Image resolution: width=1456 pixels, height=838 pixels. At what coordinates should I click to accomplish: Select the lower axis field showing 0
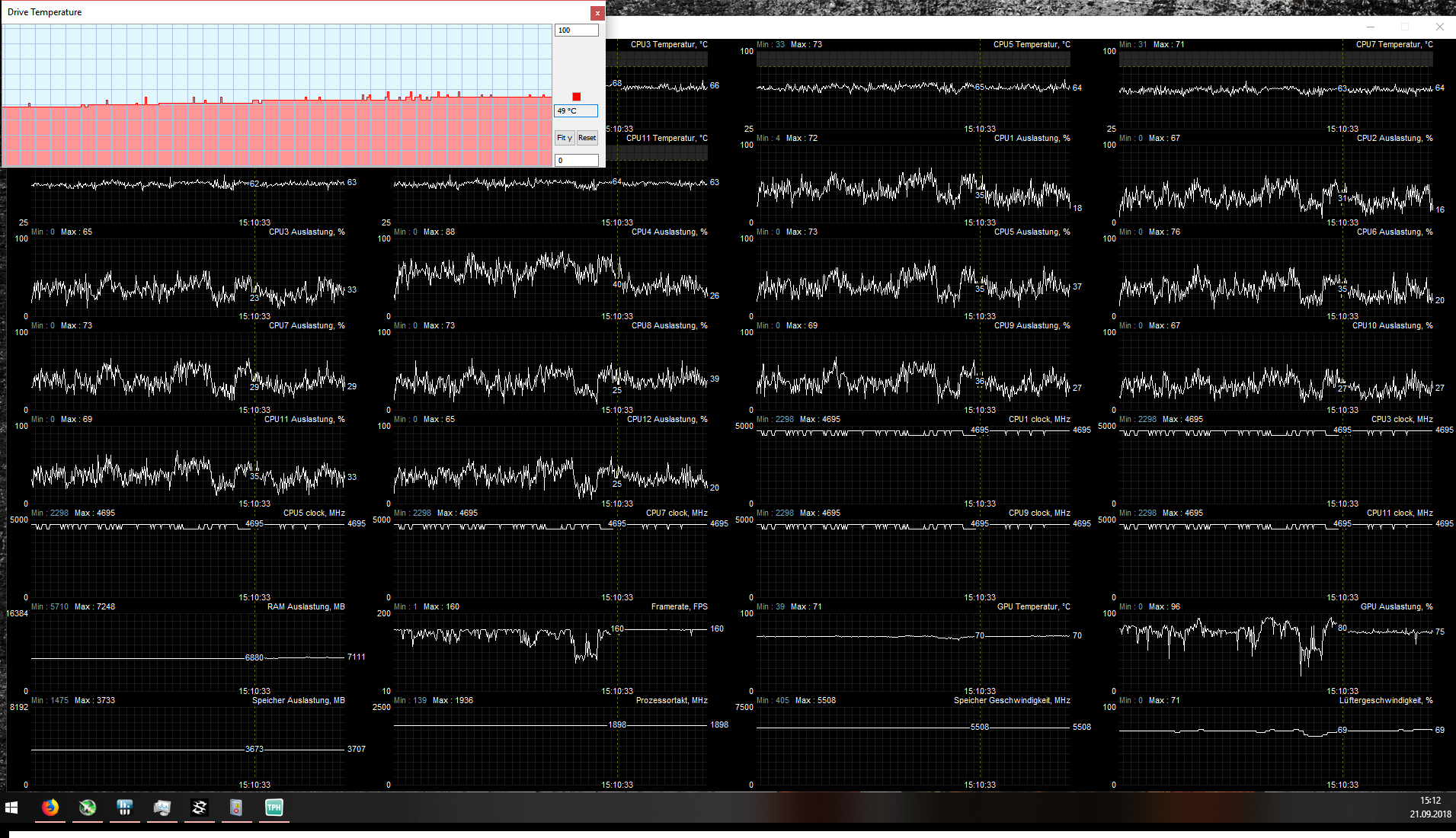[576, 160]
